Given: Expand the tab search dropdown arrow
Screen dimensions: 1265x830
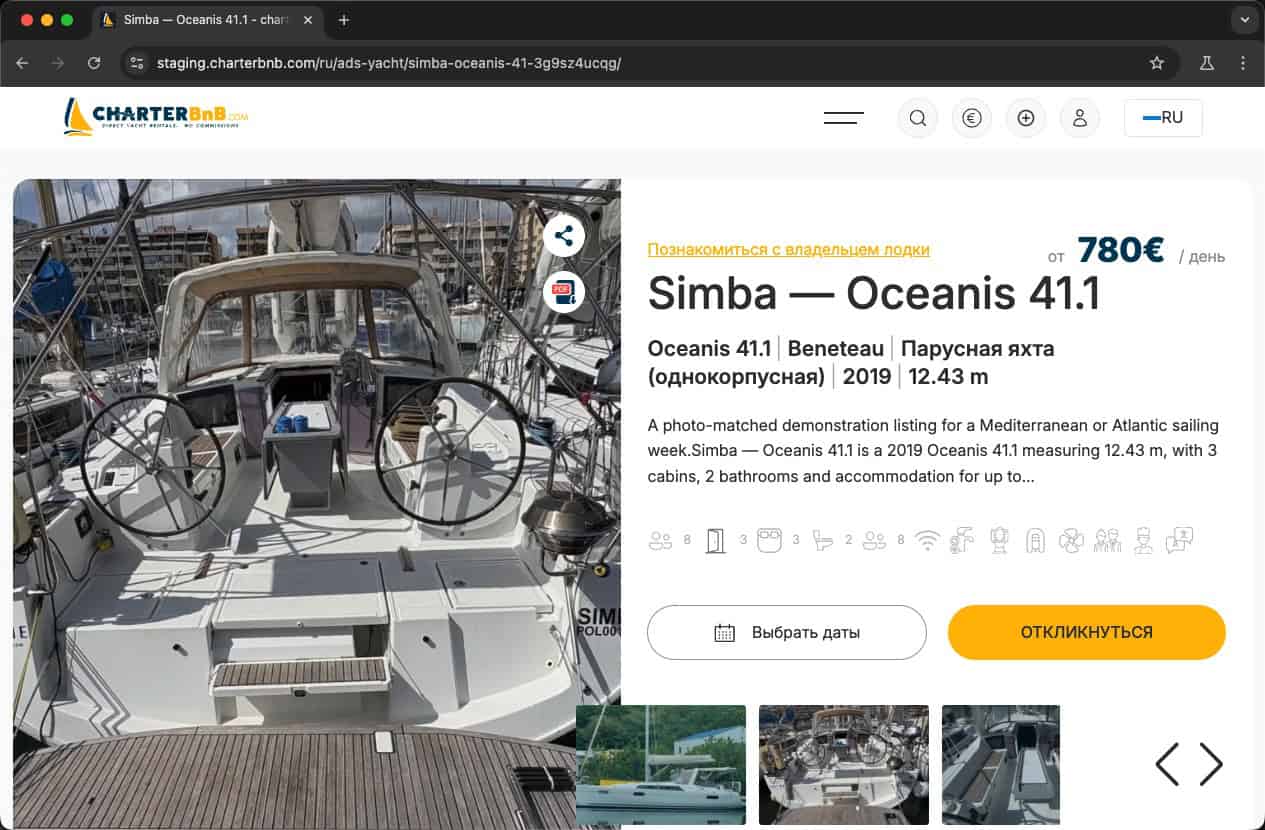Looking at the screenshot, I should click(x=1244, y=20).
